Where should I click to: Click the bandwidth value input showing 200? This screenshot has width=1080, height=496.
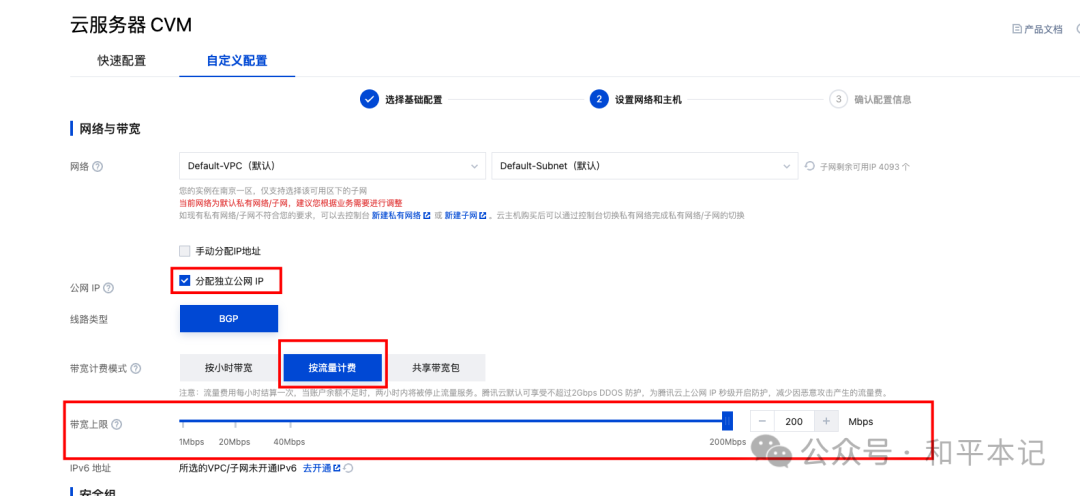[794, 422]
